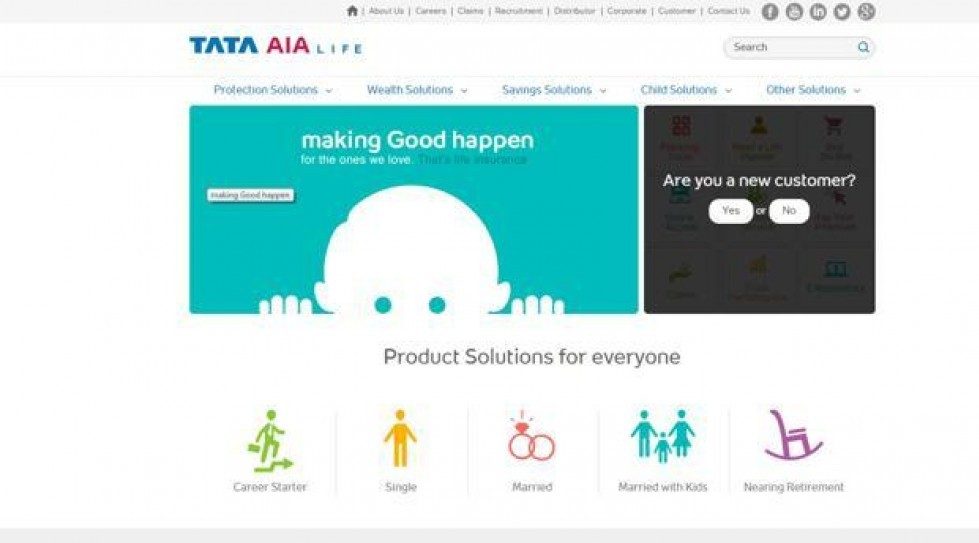The image size is (979, 543).
Task: Go to the home icon in top bar
Action: click(x=352, y=11)
